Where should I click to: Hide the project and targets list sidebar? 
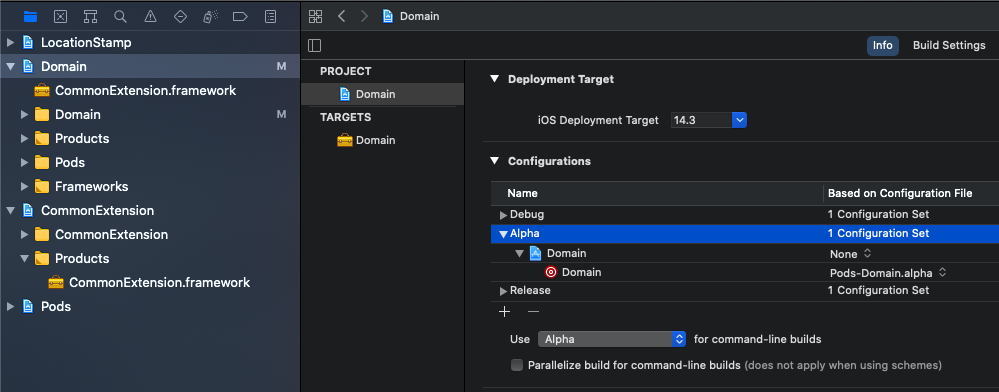[314, 45]
